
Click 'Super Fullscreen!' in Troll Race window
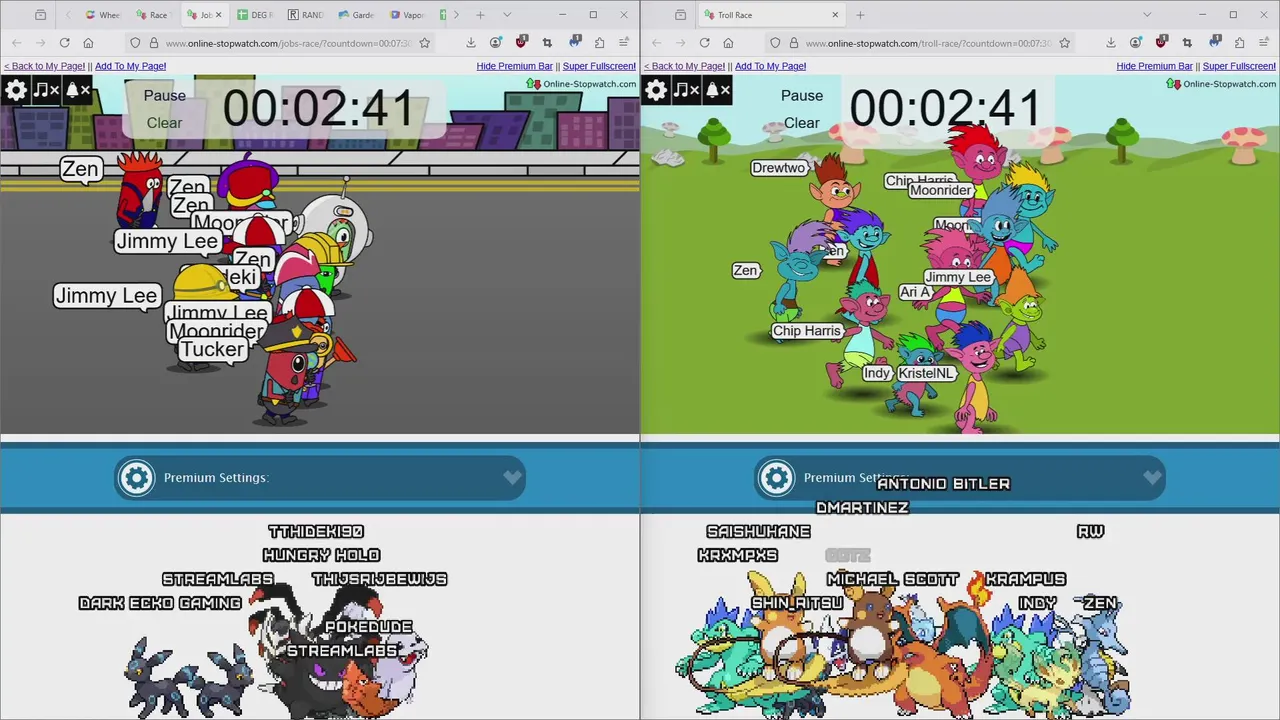click(x=1239, y=66)
